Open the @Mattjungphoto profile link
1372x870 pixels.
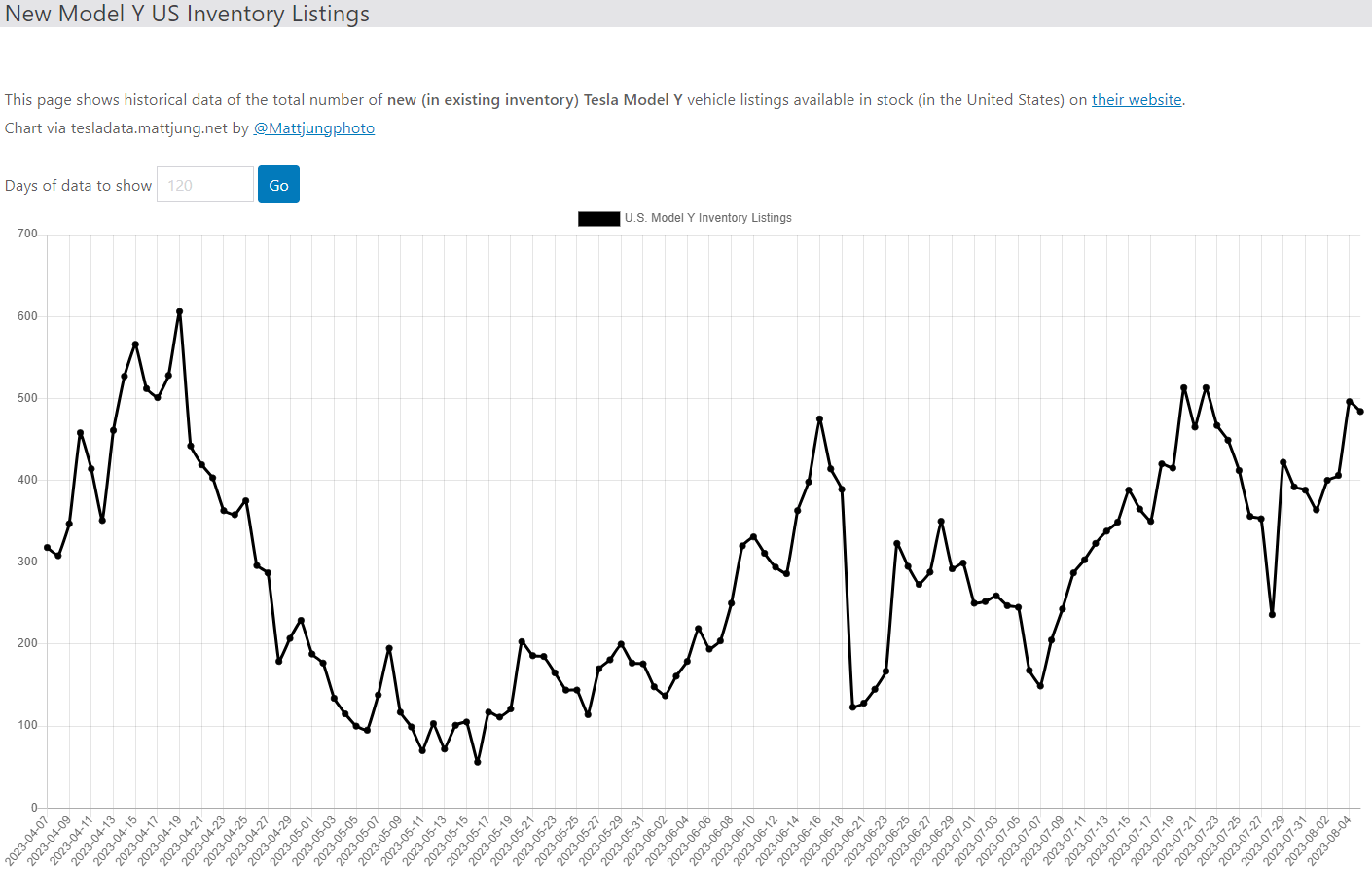pos(314,128)
